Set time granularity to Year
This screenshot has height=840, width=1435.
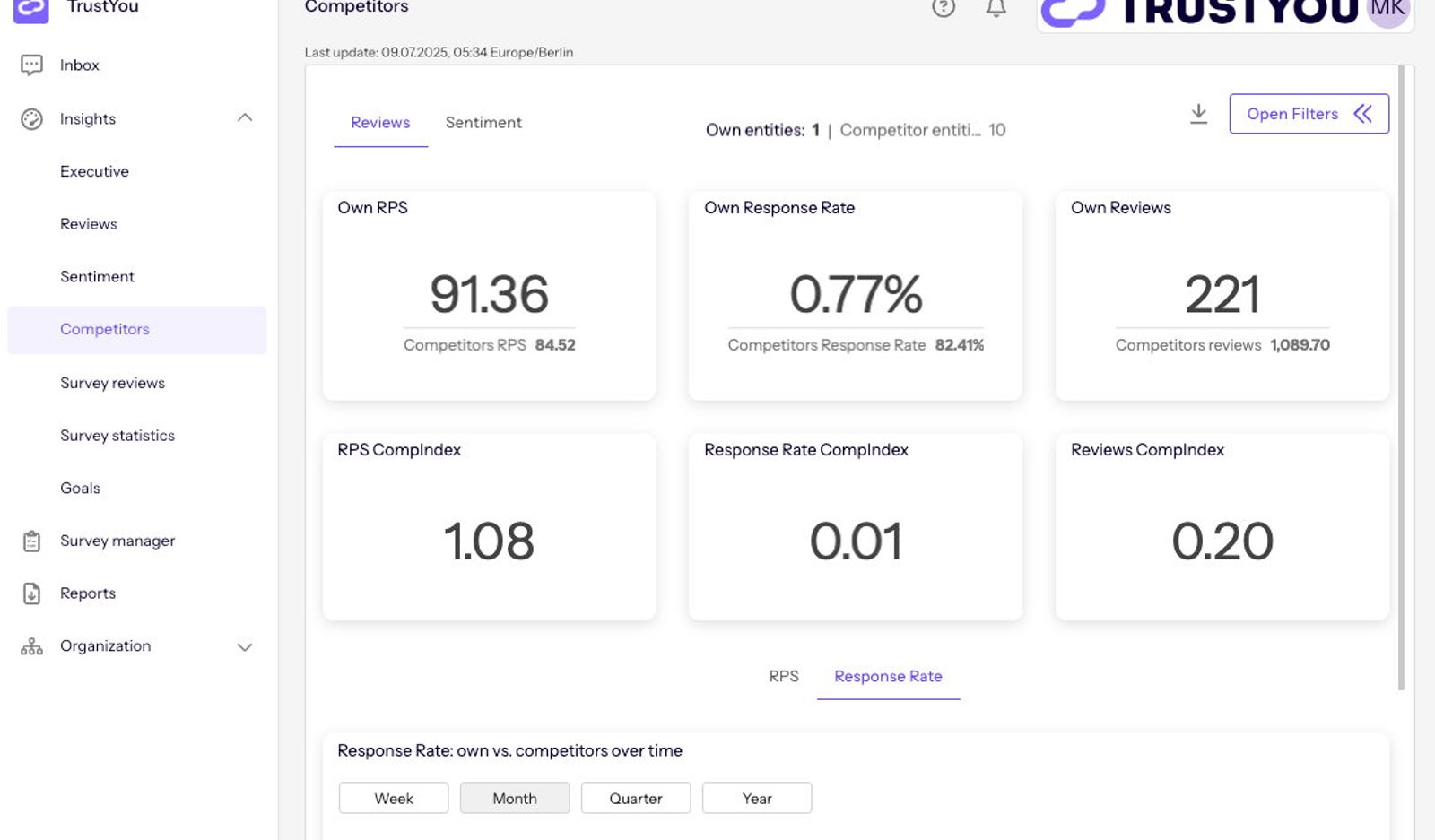tap(757, 798)
